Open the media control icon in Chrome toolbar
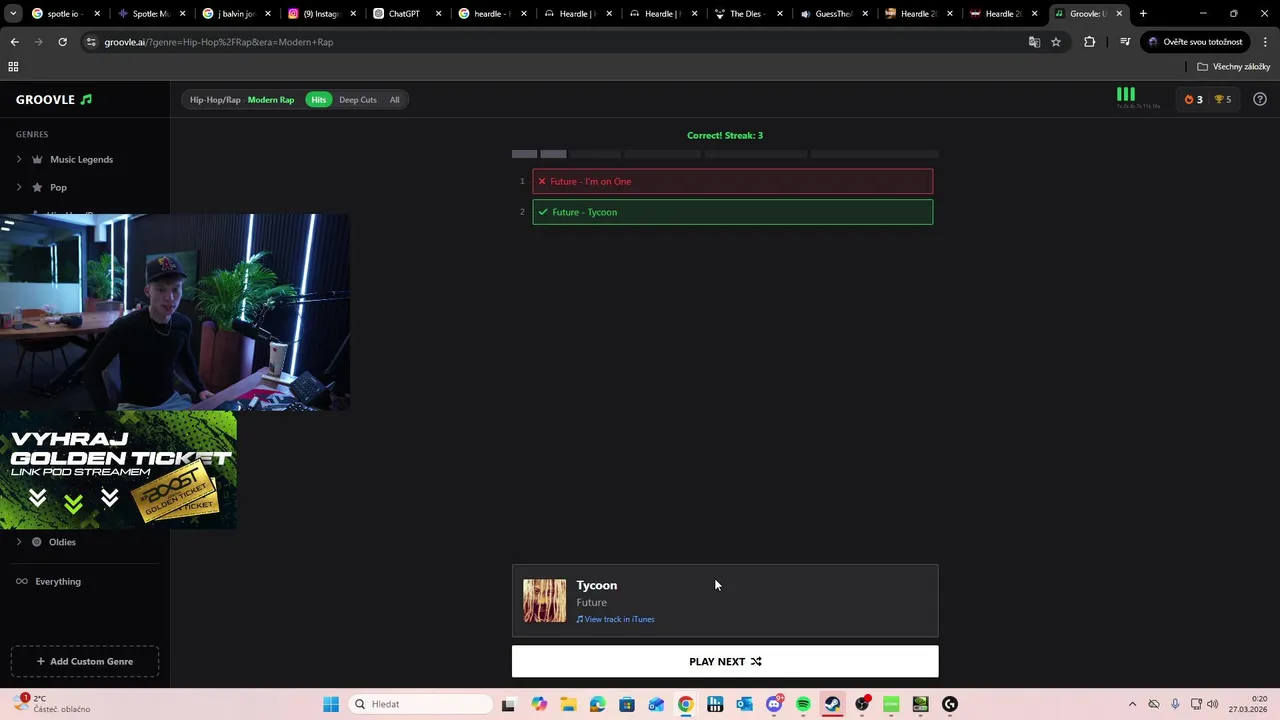The image size is (1280, 720). pyautogui.click(x=1125, y=42)
